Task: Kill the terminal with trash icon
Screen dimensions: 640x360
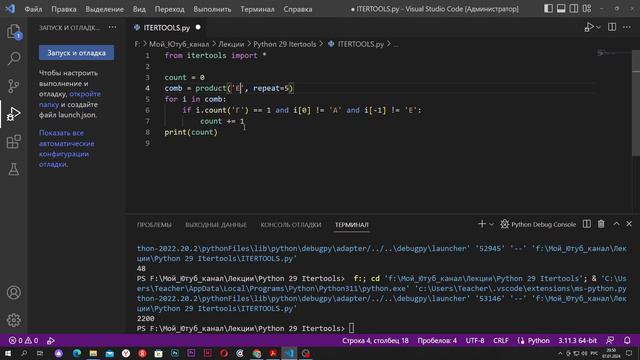Action: (601, 224)
